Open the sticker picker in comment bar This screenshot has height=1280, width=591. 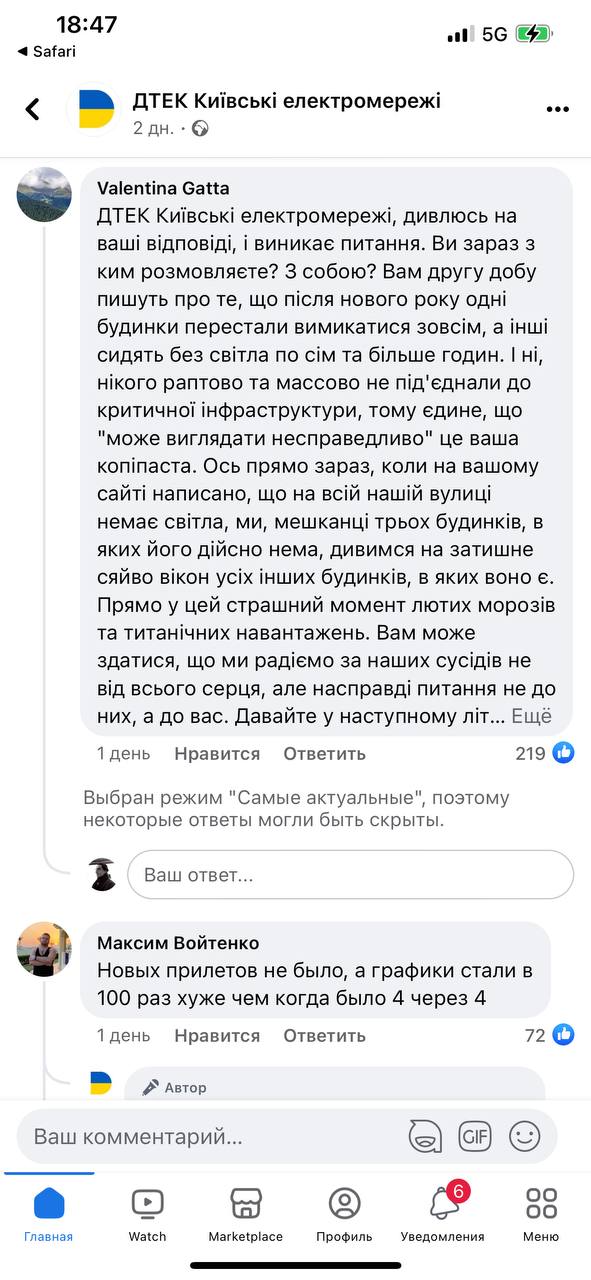coord(427,1136)
